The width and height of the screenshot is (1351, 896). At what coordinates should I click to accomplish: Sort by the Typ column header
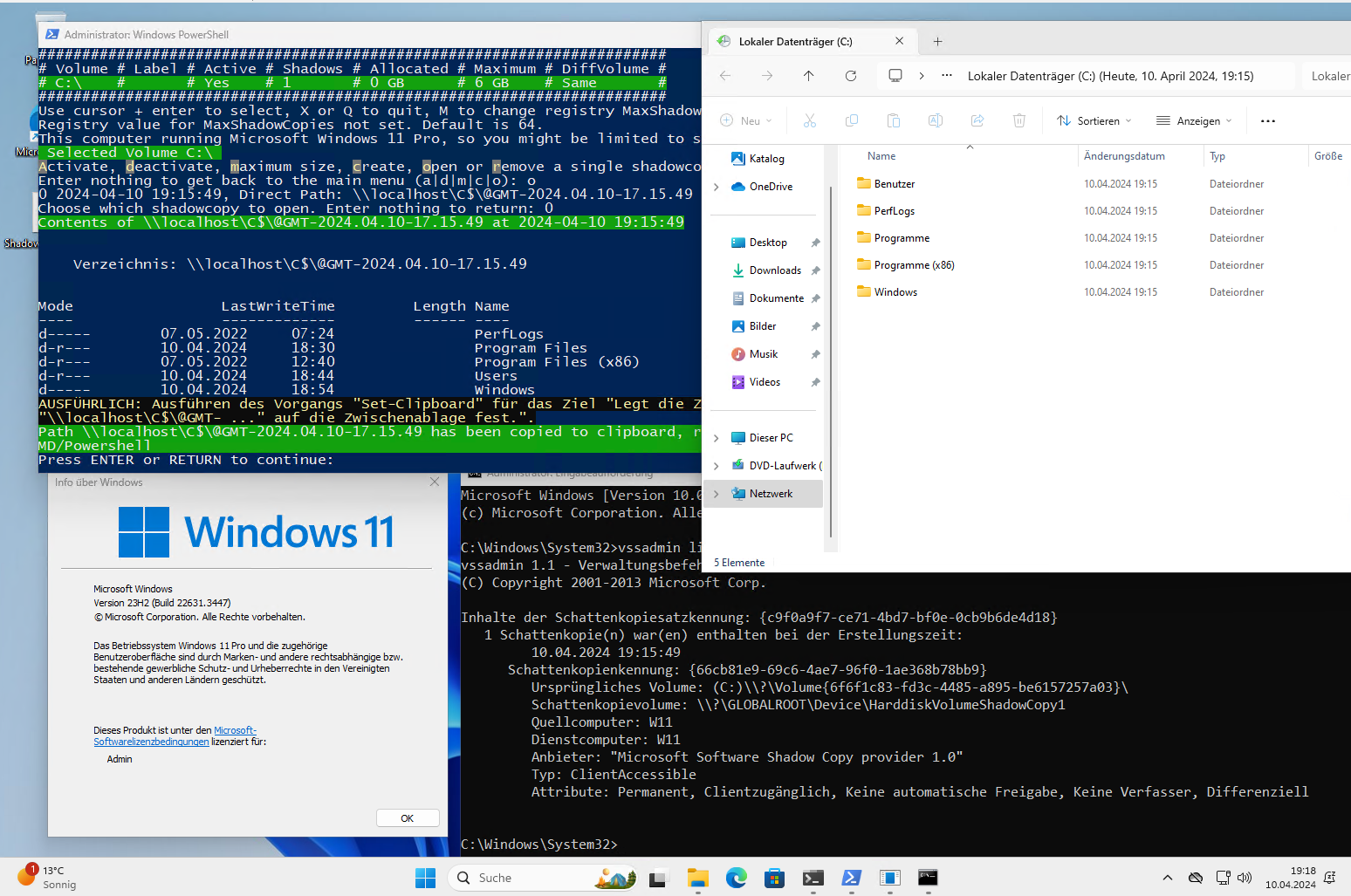pyautogui.click(x=1217, y=156)
